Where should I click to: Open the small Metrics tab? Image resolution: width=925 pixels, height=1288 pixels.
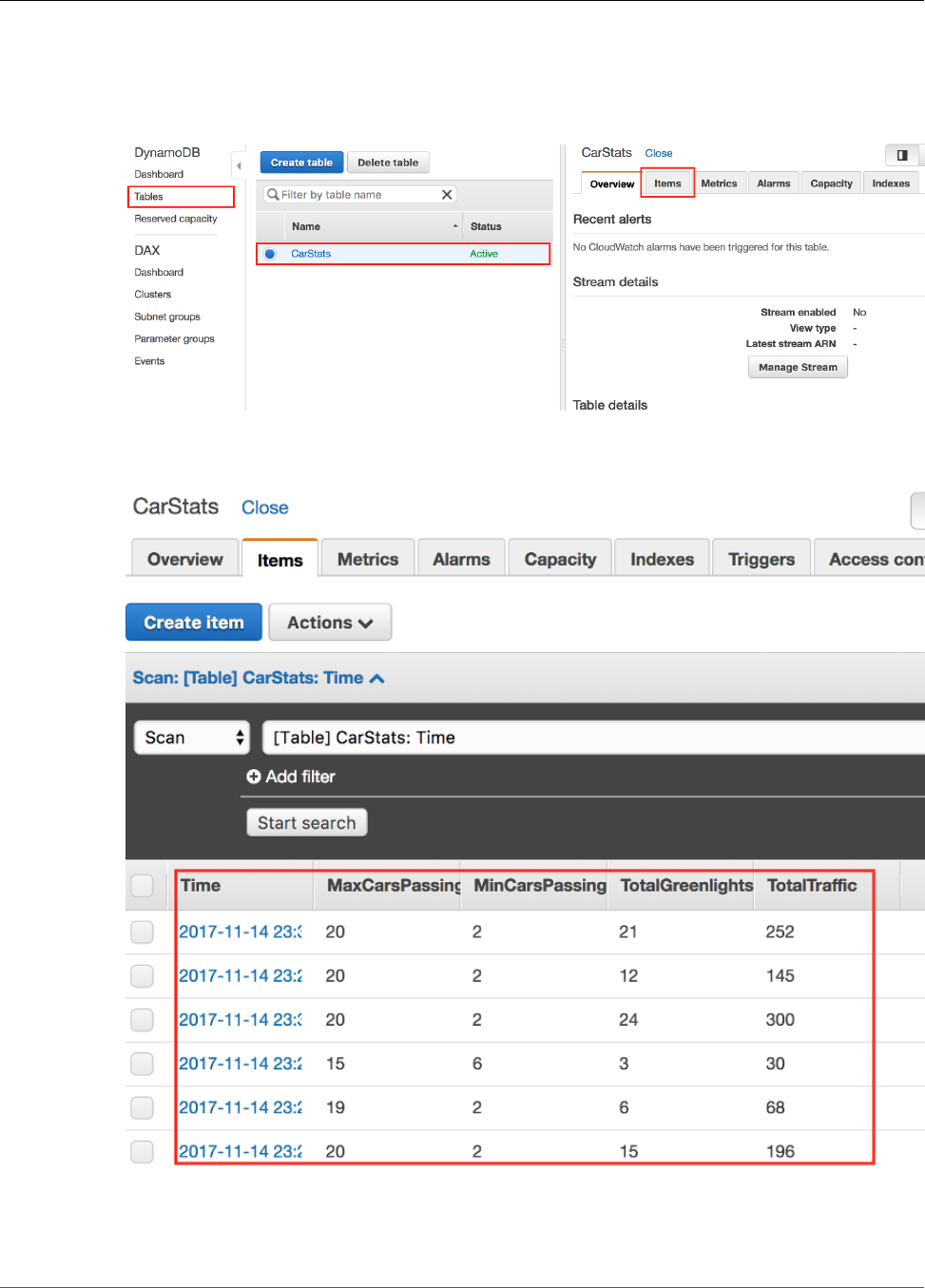(x=719, y=183)
